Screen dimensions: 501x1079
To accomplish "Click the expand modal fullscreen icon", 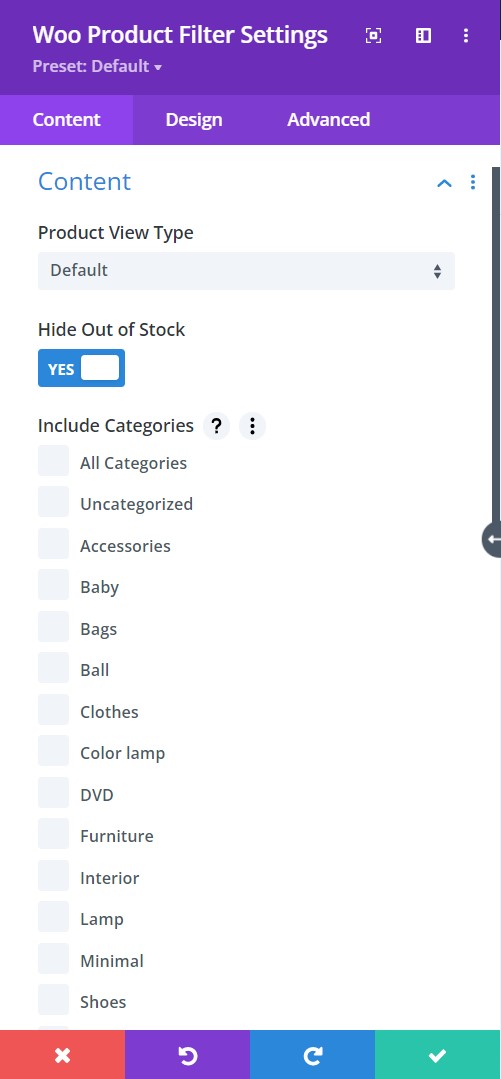I will 373,36.
